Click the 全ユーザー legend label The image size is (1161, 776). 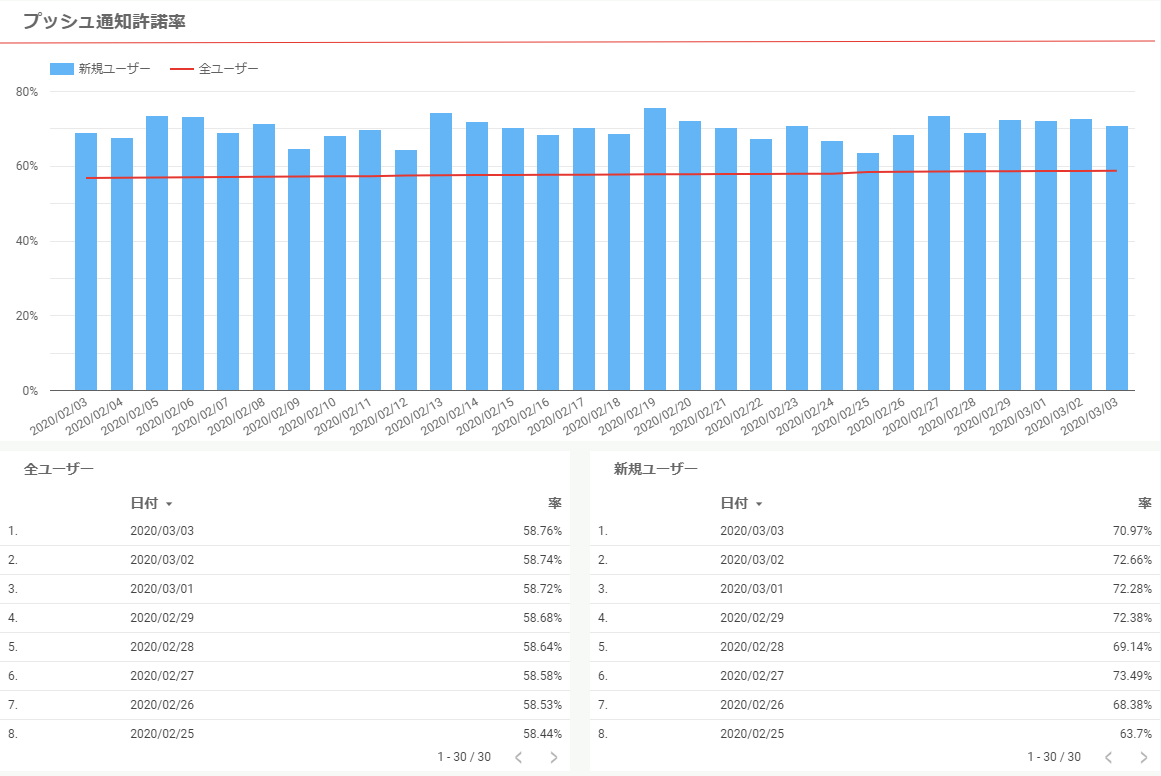pyautogui.click(x=229, y=69)
